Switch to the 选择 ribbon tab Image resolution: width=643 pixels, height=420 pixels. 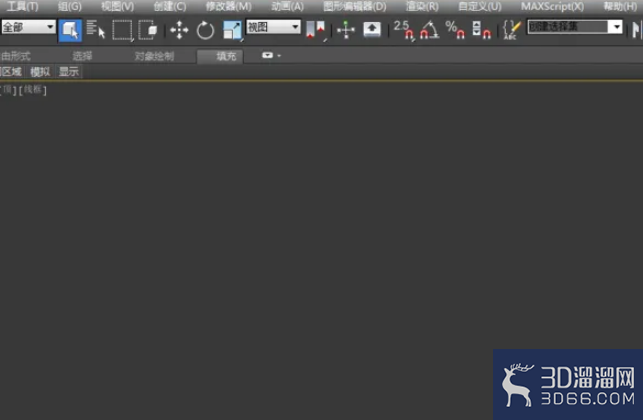(82, 56)
